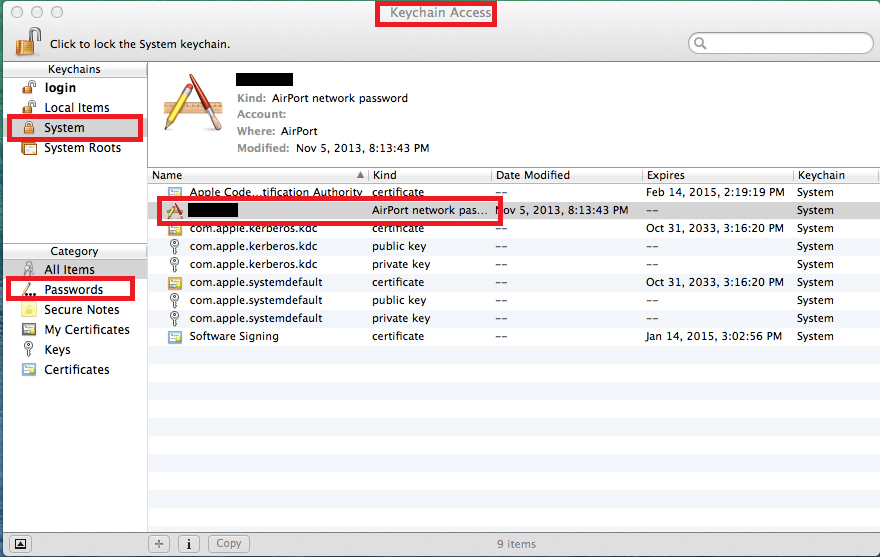Toggle the preview pane button at bottom left

coord(20,544)
